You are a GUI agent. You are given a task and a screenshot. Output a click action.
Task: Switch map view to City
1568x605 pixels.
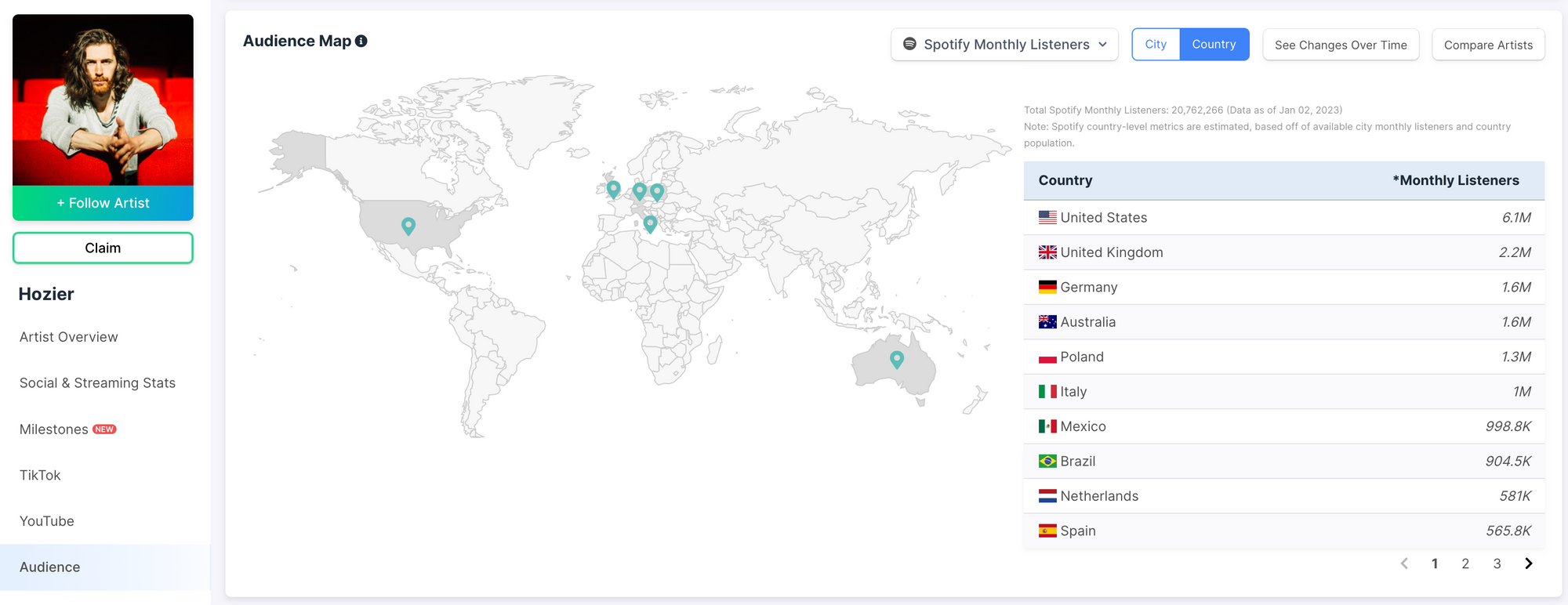pyautogui.click(x=1155, y=45)
